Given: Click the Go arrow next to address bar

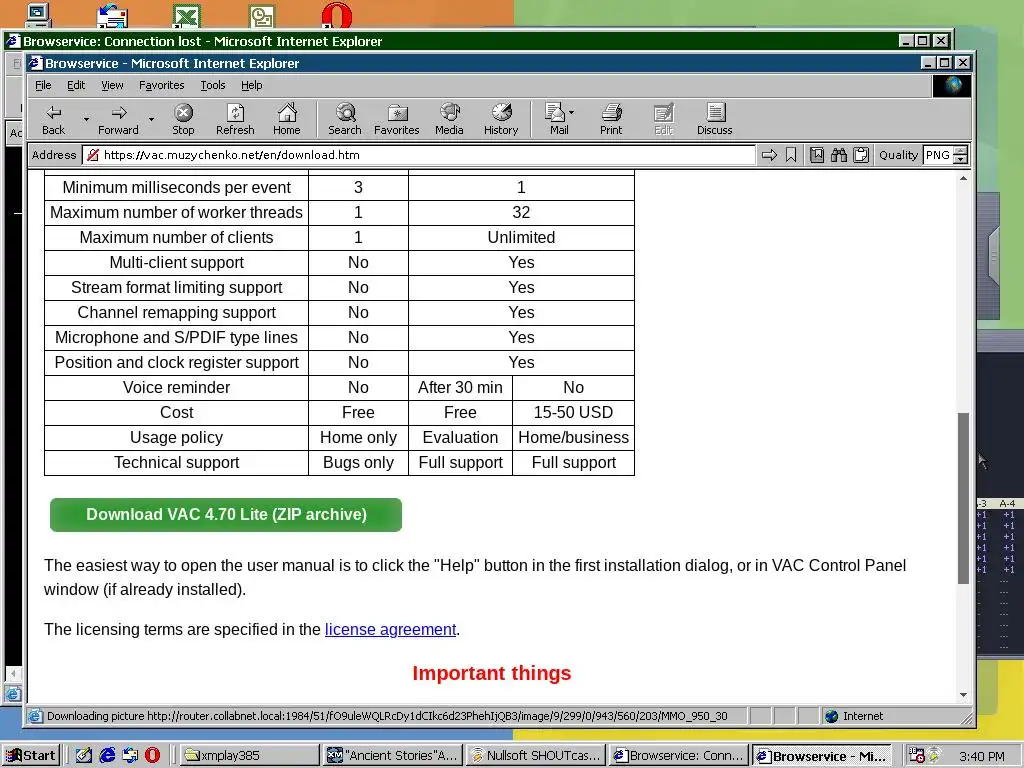Looking at the screenshot, I should [769, 155].
